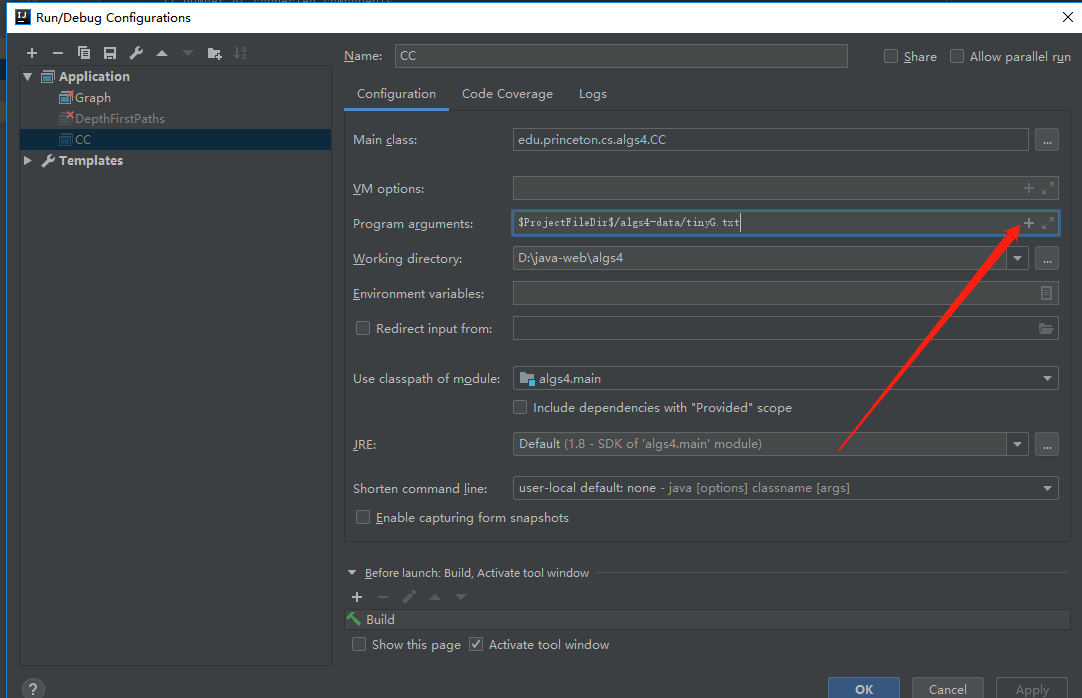The height and width of the screenshot is (698, 1082).
Task: Click the Cancel button
Action: point(947,688)
